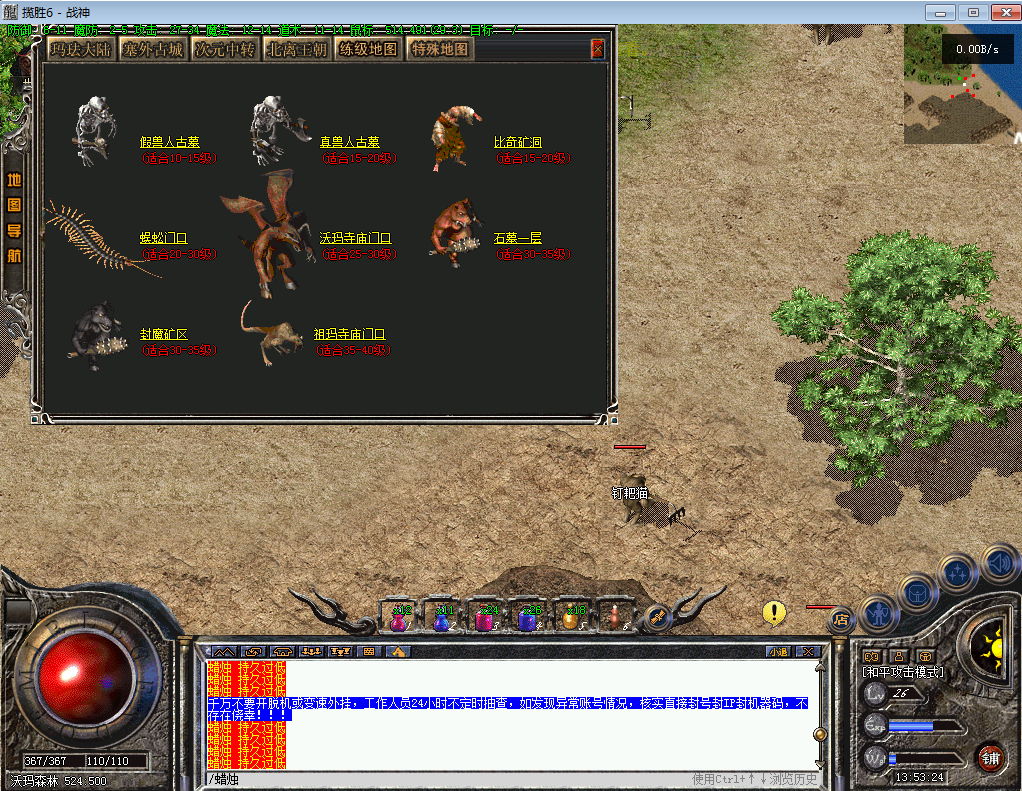The height and width of the screenshot is (791, 1022).
Task: Click the fifth chat toolbar guild icon
Action: point(340,652)
